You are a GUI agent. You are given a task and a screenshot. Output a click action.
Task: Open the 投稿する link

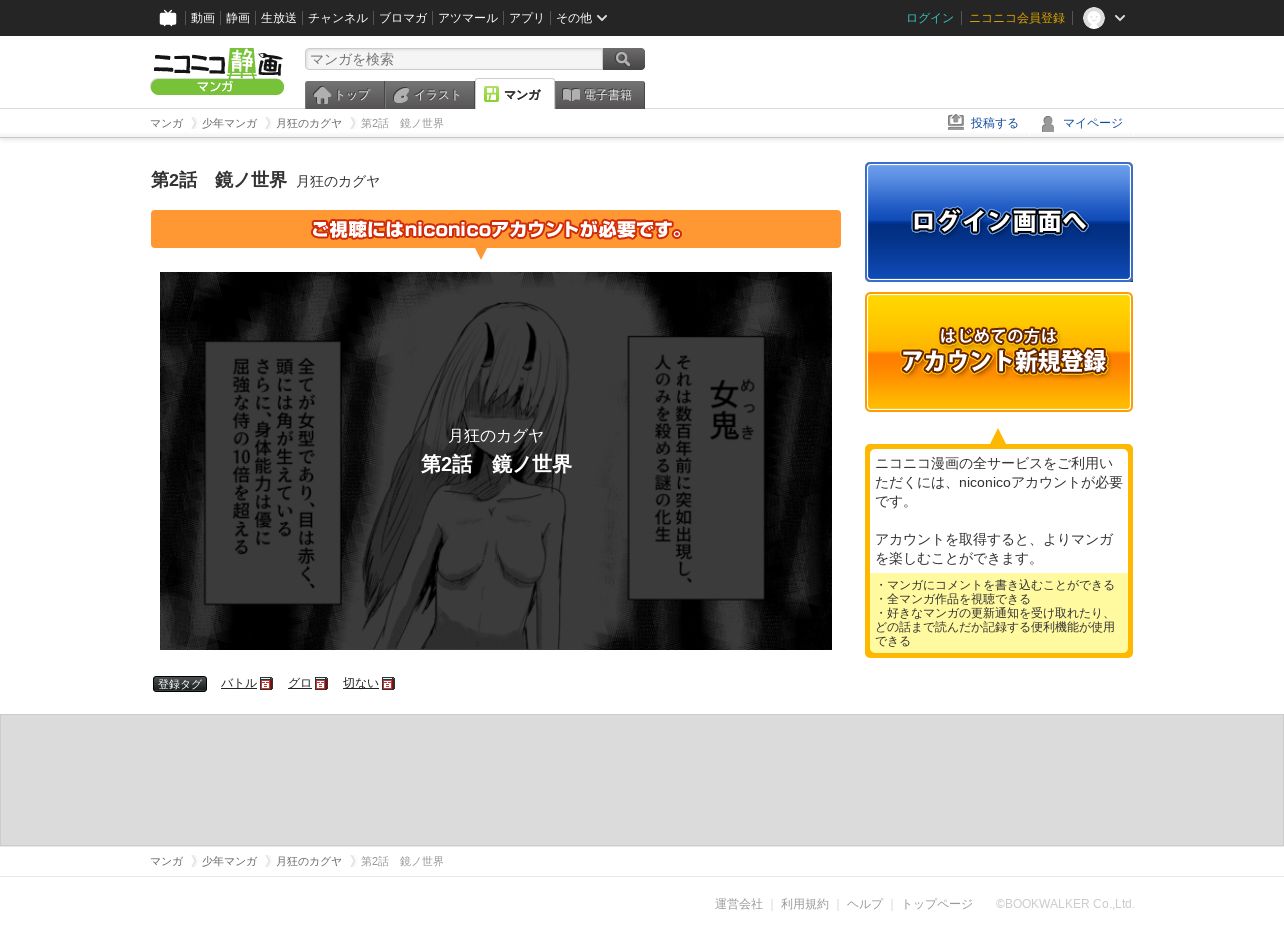pos(995,123)
